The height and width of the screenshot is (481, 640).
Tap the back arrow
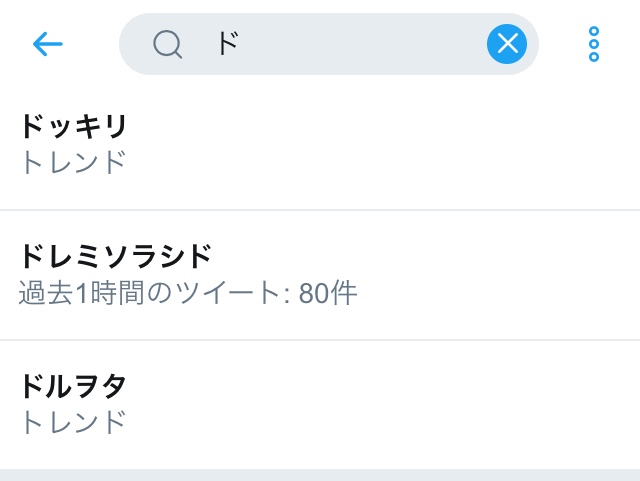47,44
